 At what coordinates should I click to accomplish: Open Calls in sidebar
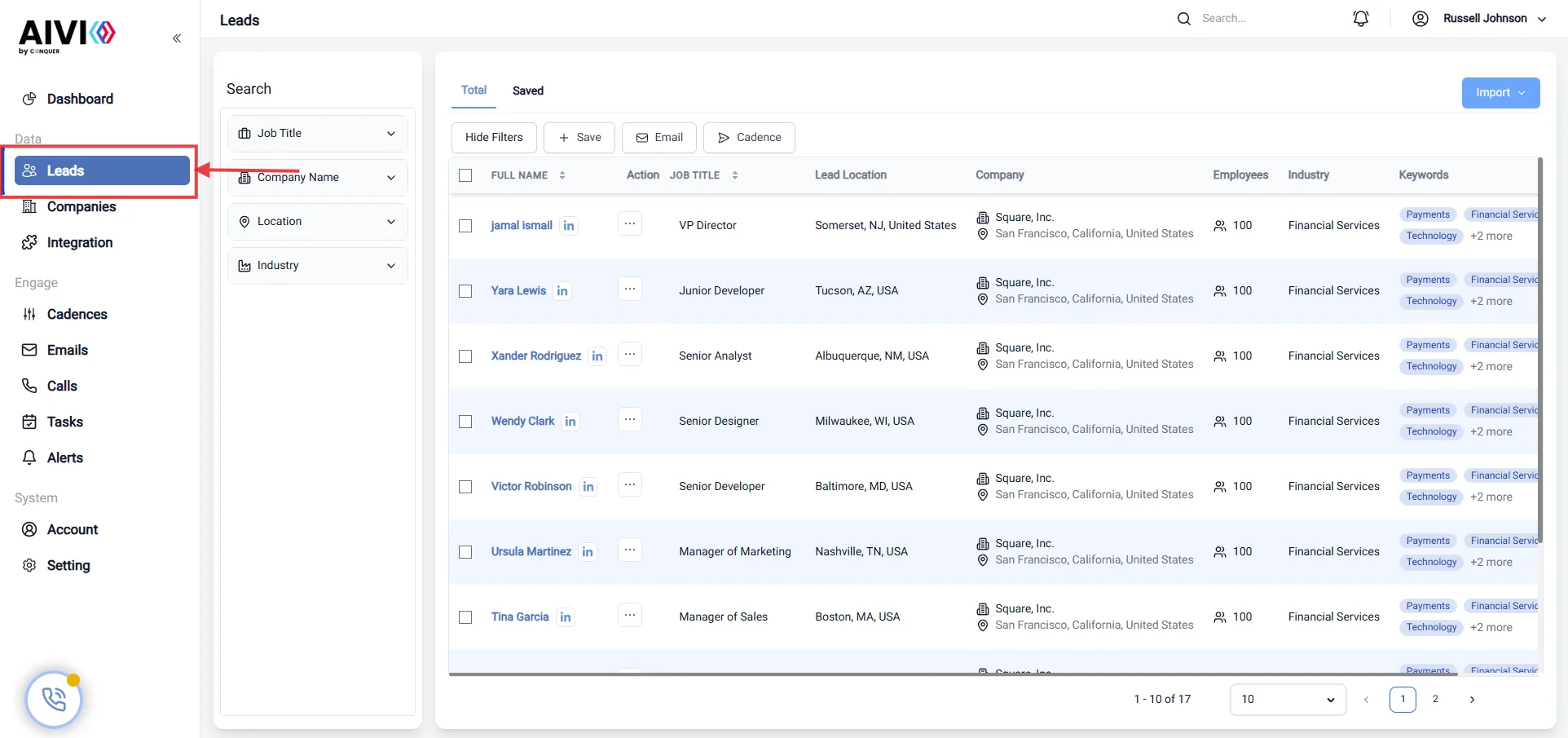point(62,386)
